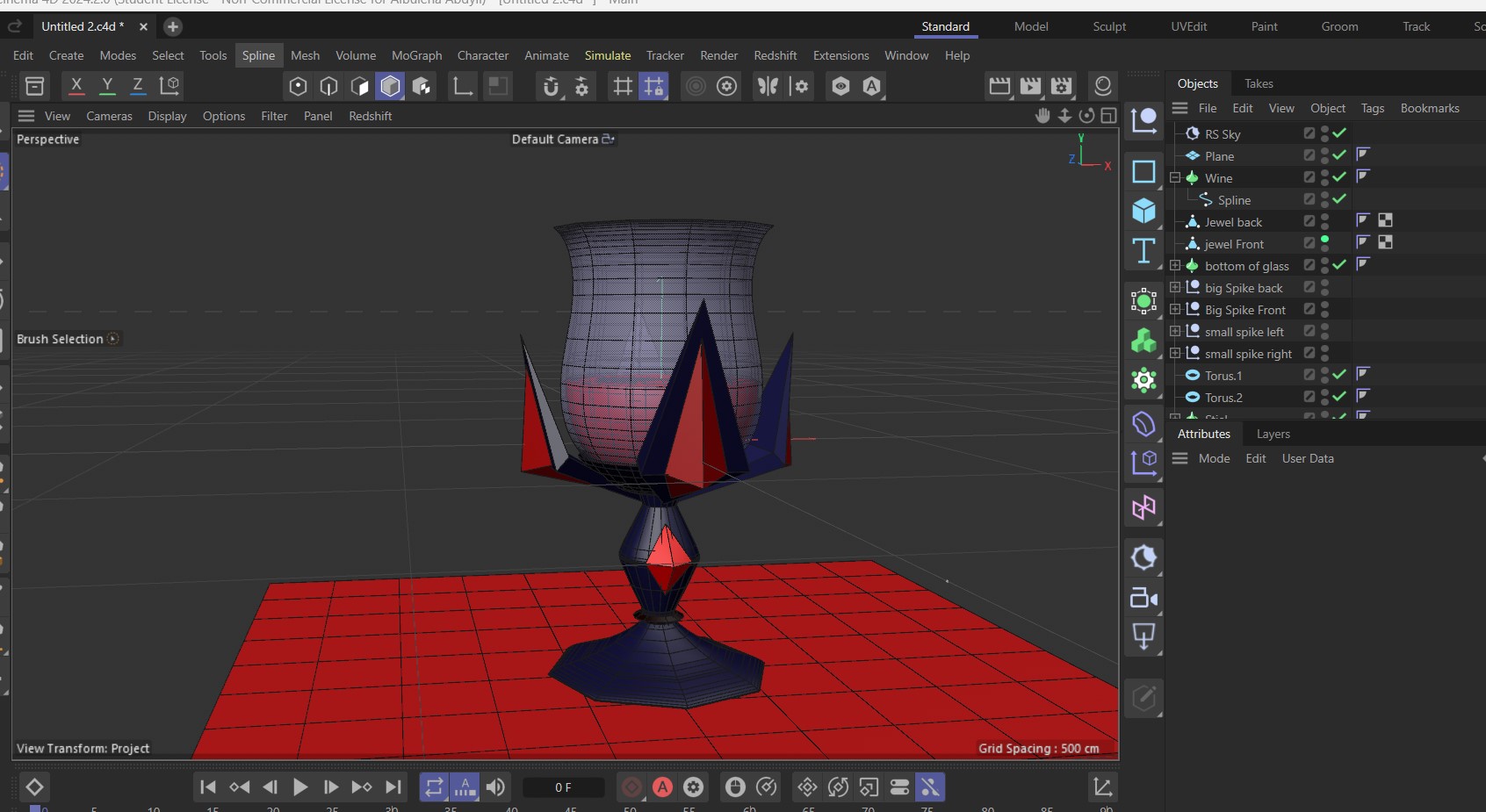Toggle the enable checkmark for Plane
This screenshot has height=812, width=1486.
1339,155
